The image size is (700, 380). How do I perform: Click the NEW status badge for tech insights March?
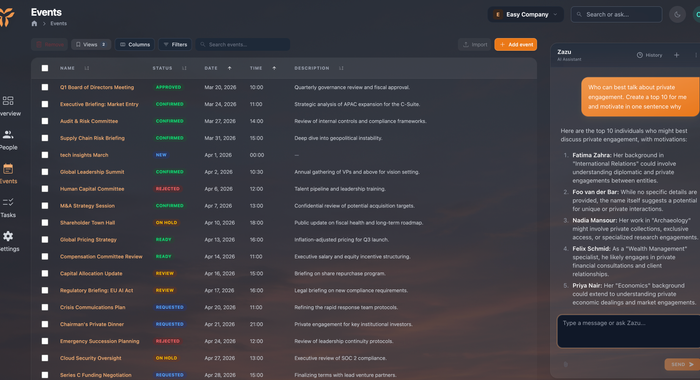[x=161, y=155]
